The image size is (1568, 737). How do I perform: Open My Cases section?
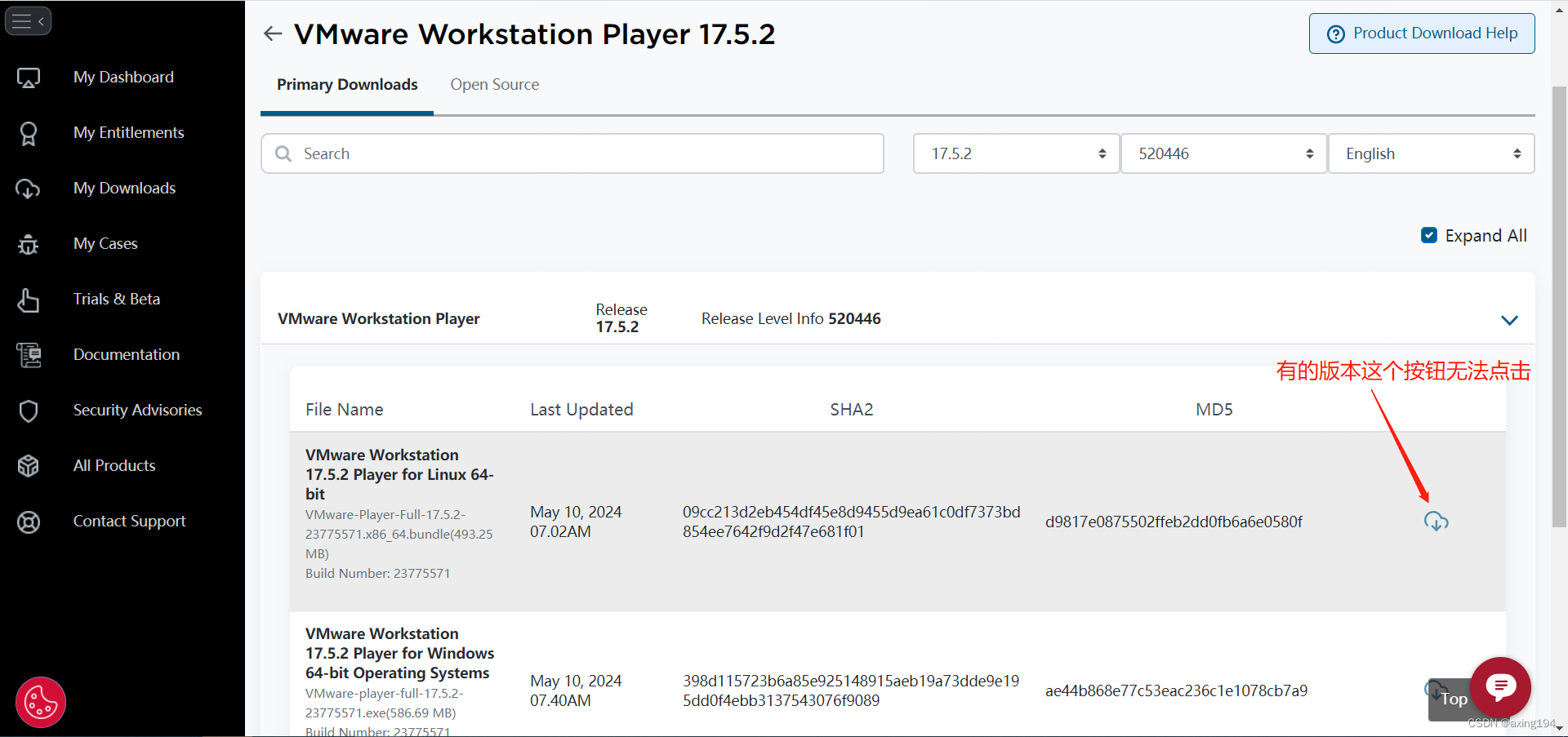click(105, 243)
